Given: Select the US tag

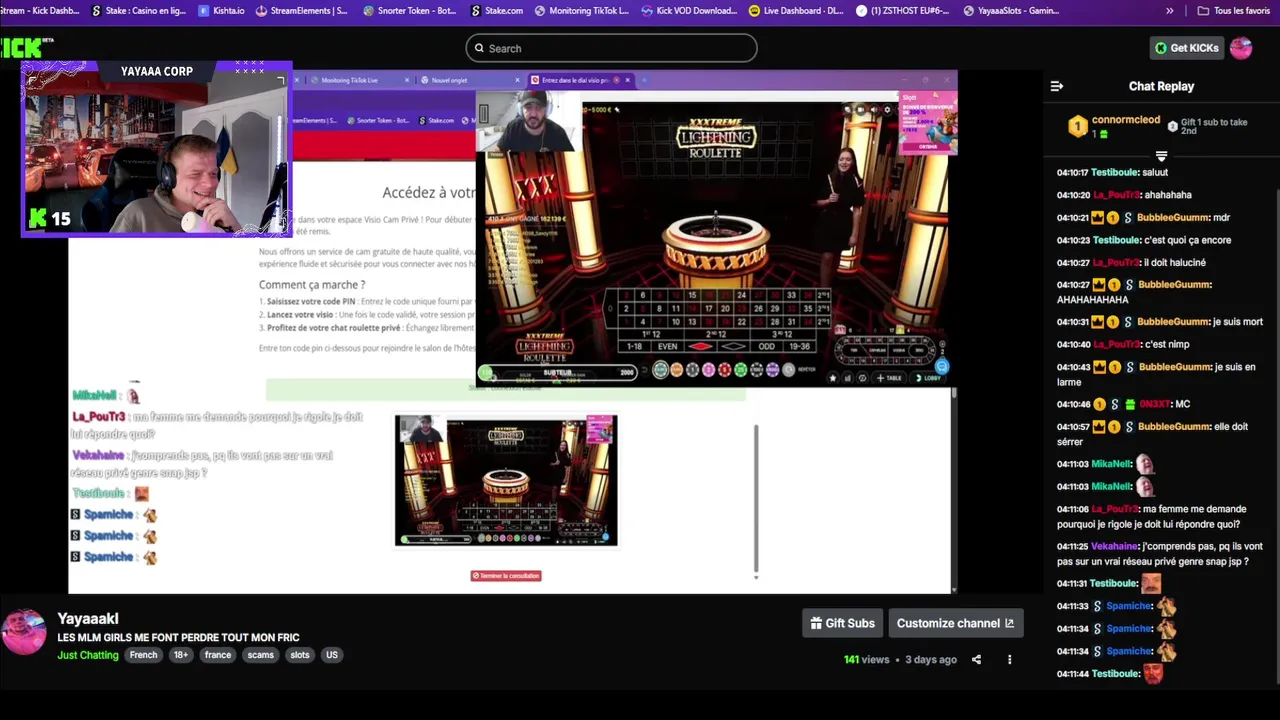Looking at the screenshot, I should (x=332, y=655).
